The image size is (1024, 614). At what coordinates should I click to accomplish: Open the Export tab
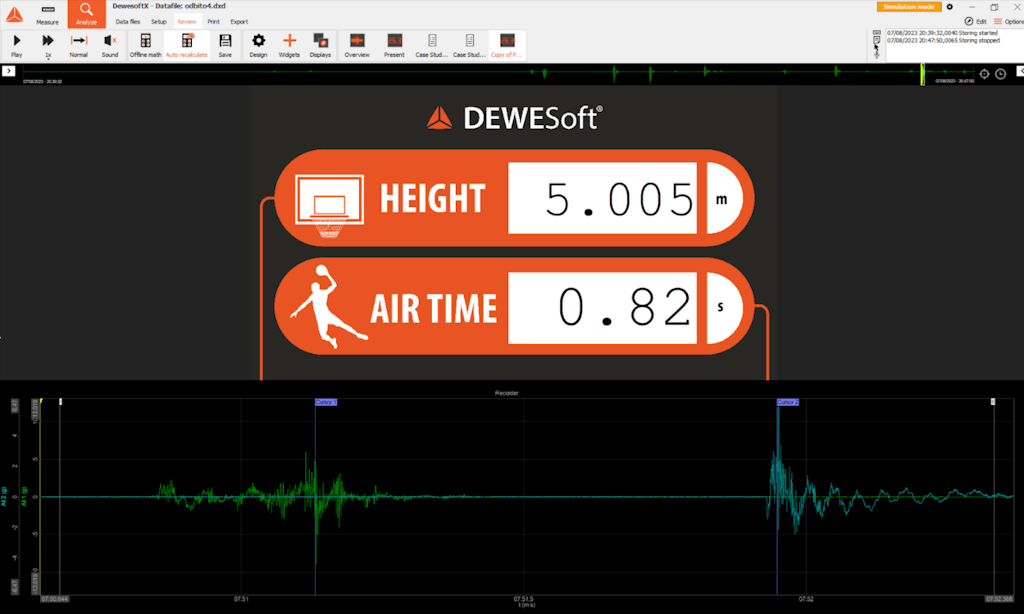point(239,22)
